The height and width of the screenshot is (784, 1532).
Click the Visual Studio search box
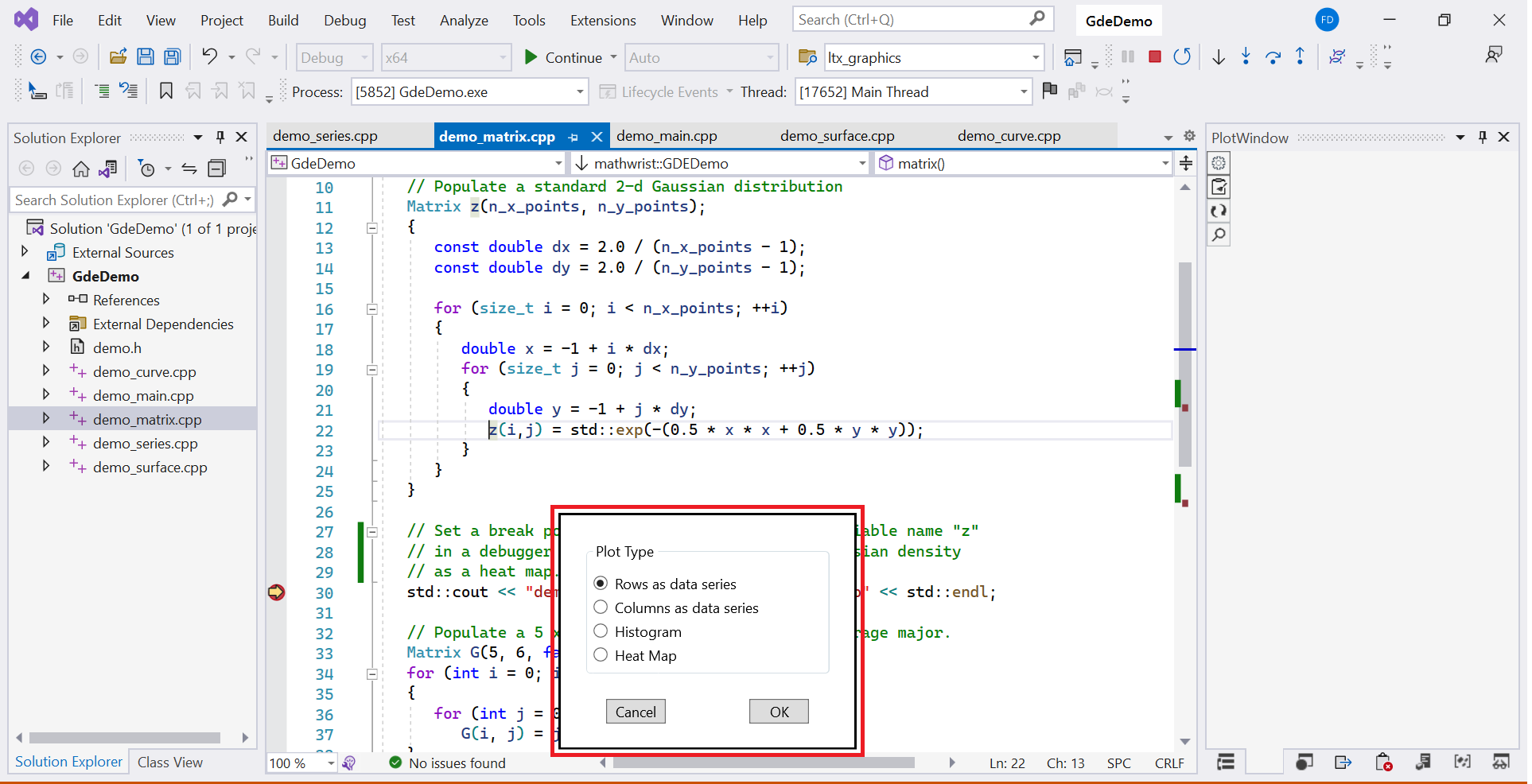[923, 19]
